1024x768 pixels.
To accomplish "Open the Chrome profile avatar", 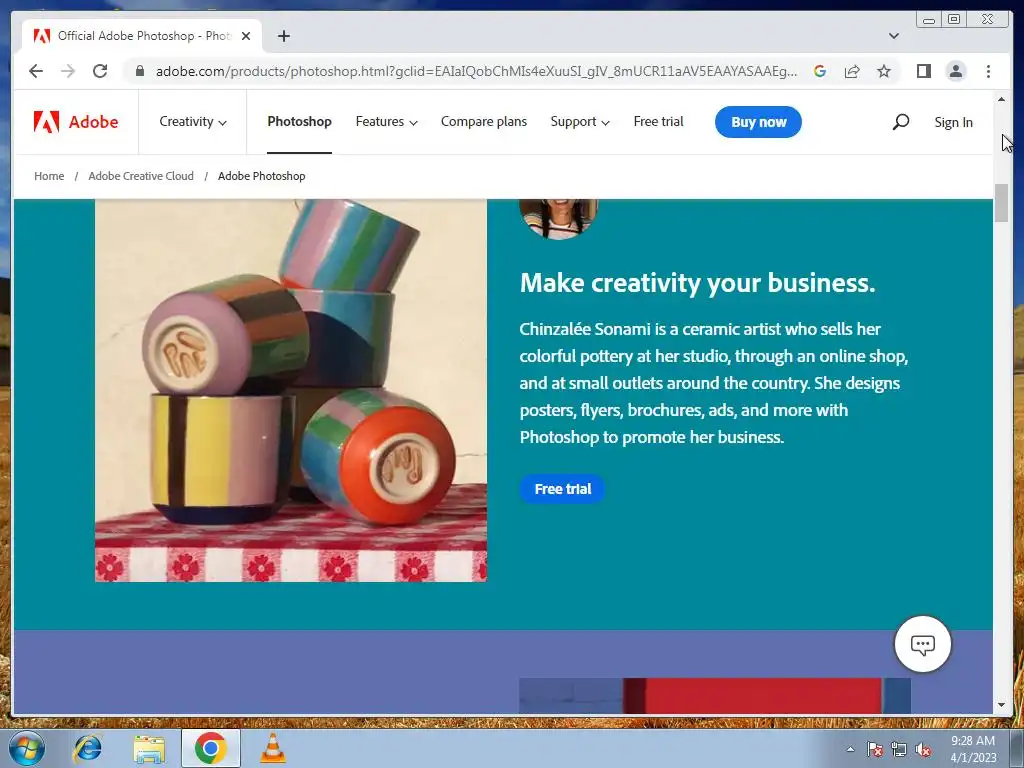I will [955, 71].
